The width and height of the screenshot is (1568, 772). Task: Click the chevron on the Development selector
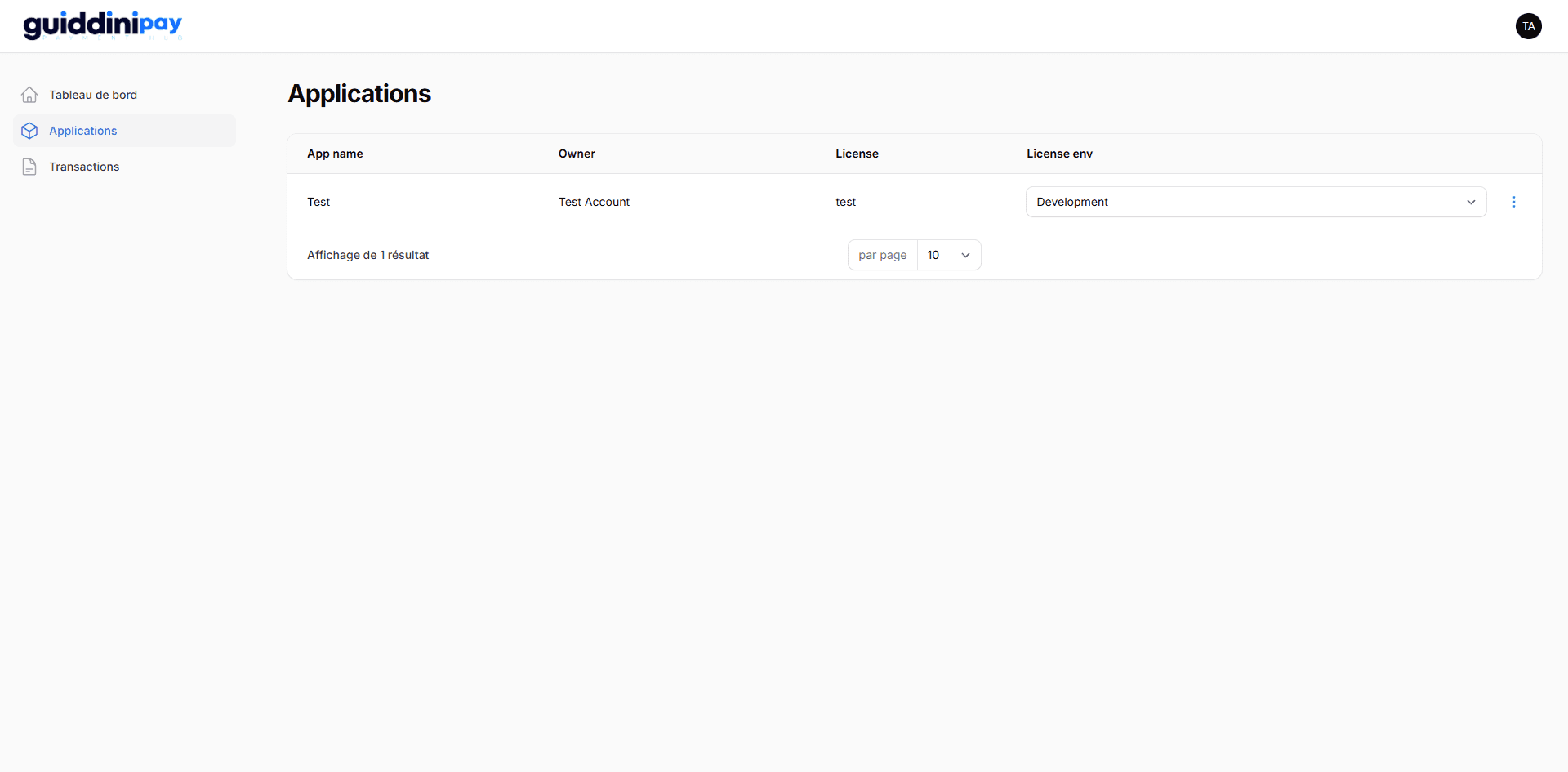[x=1471, y=202]
